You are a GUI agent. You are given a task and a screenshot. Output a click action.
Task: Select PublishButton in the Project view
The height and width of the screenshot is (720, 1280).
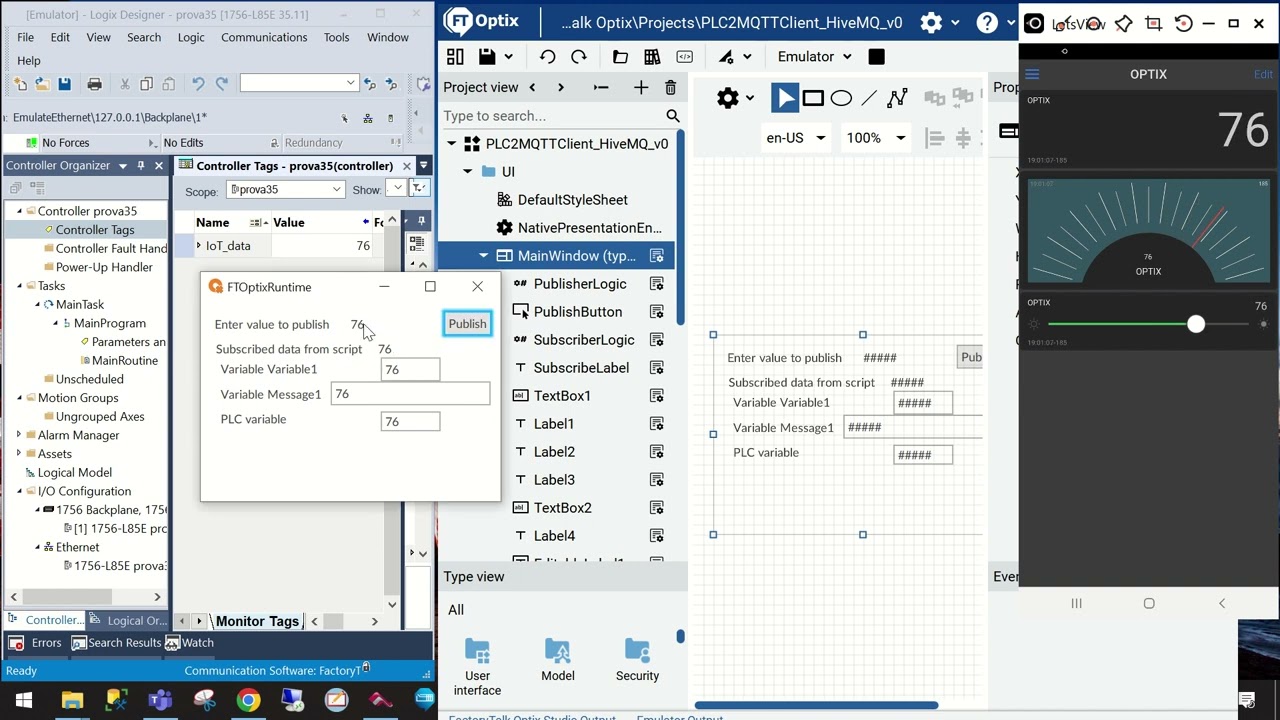[577, 312]
